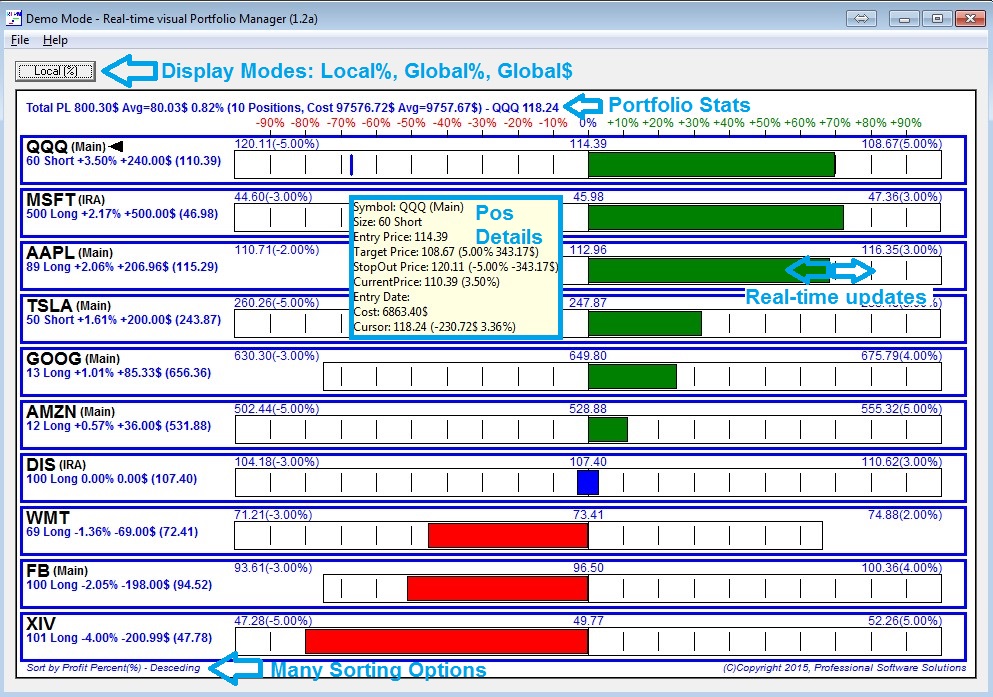
Task: Select the WMT symbol name
Action: click(x=48, y=517)
